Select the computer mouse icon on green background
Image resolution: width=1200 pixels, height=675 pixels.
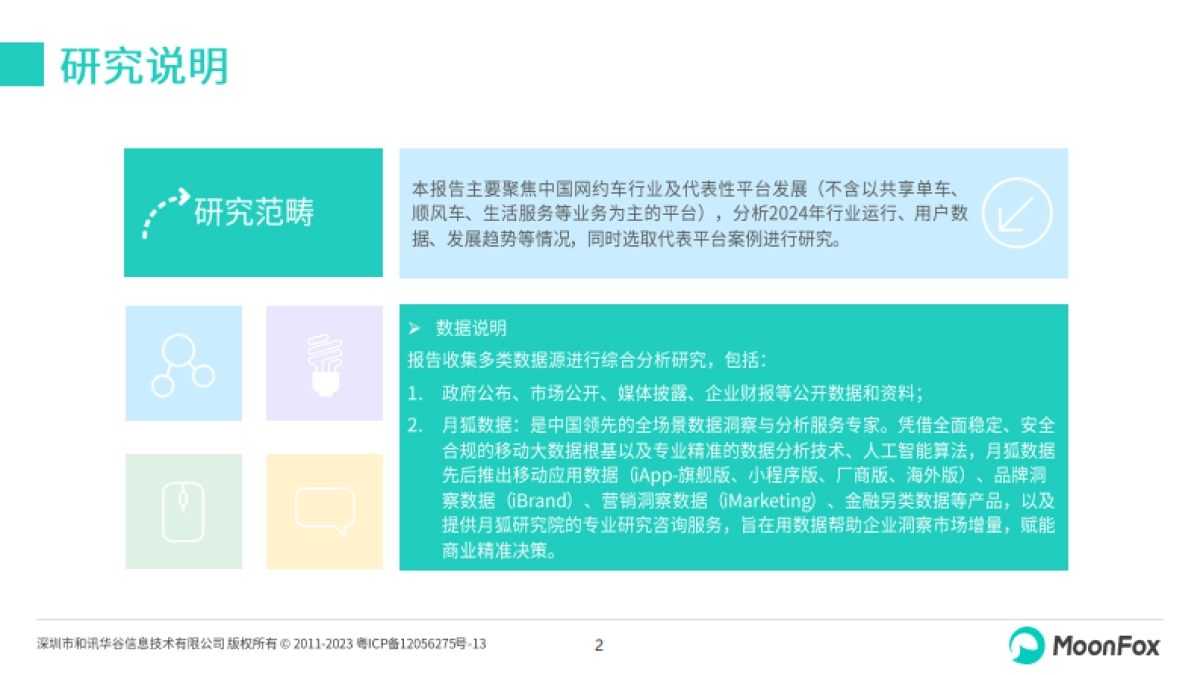[183, 510]
